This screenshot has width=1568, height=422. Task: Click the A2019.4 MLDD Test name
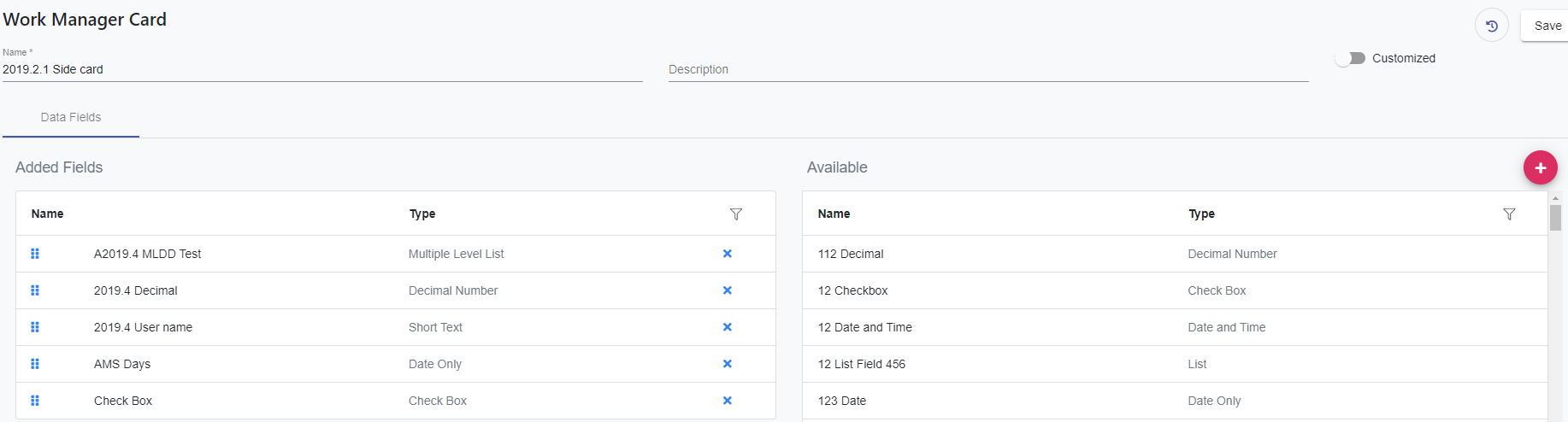[147, 254]
